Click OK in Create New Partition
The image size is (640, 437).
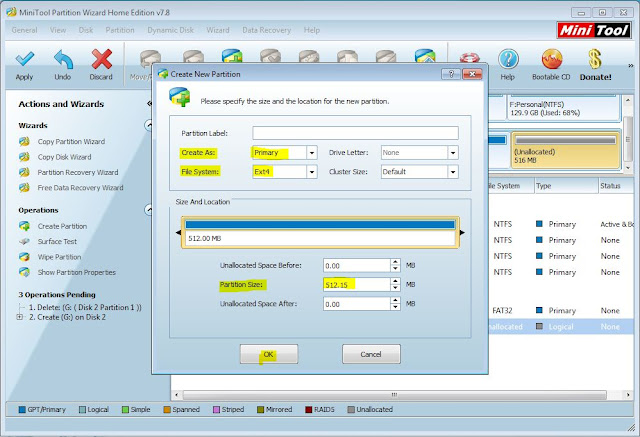(x=269, y=354)
